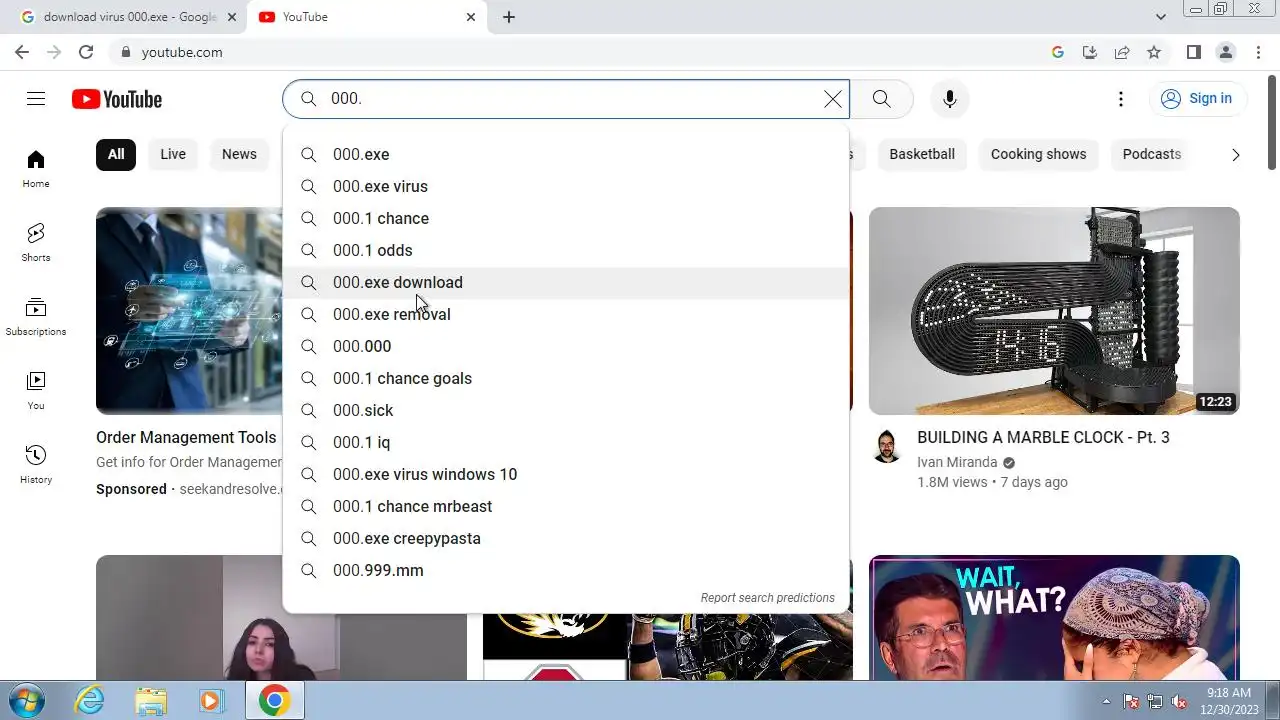
Task: Close the YouTube browser tab
Action: coord(471,17)
